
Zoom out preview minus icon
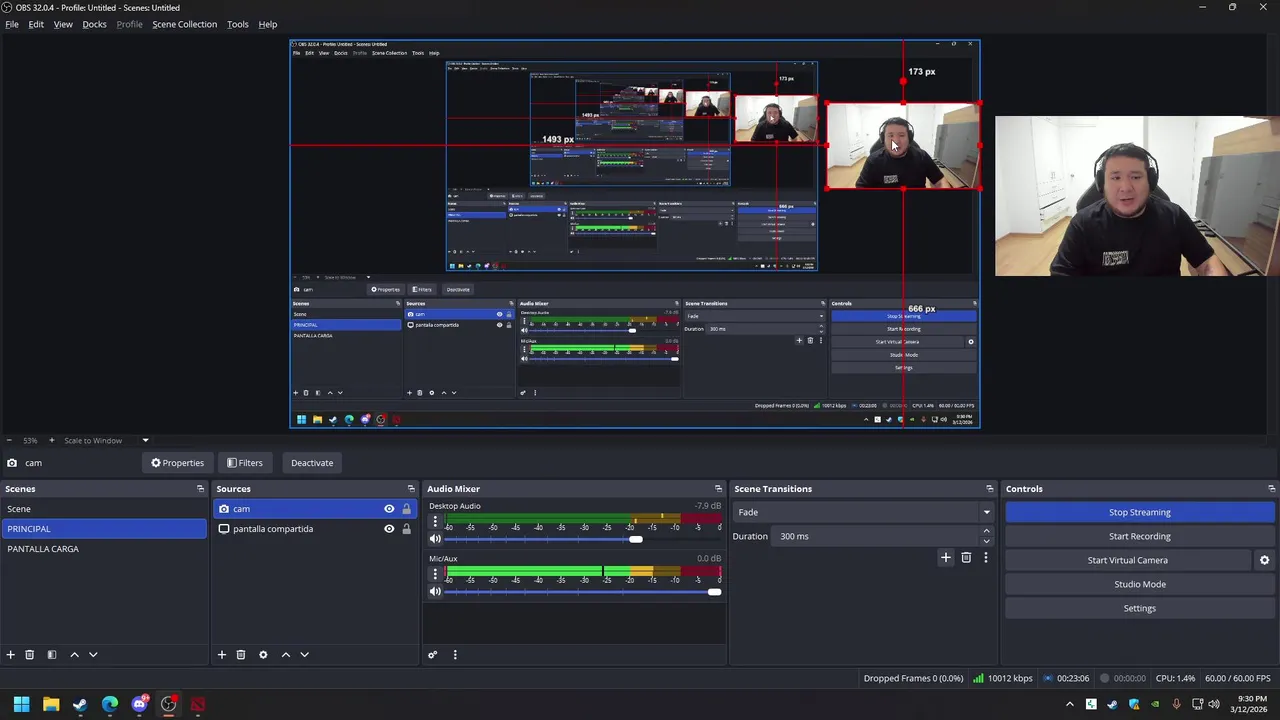(9, 440)
